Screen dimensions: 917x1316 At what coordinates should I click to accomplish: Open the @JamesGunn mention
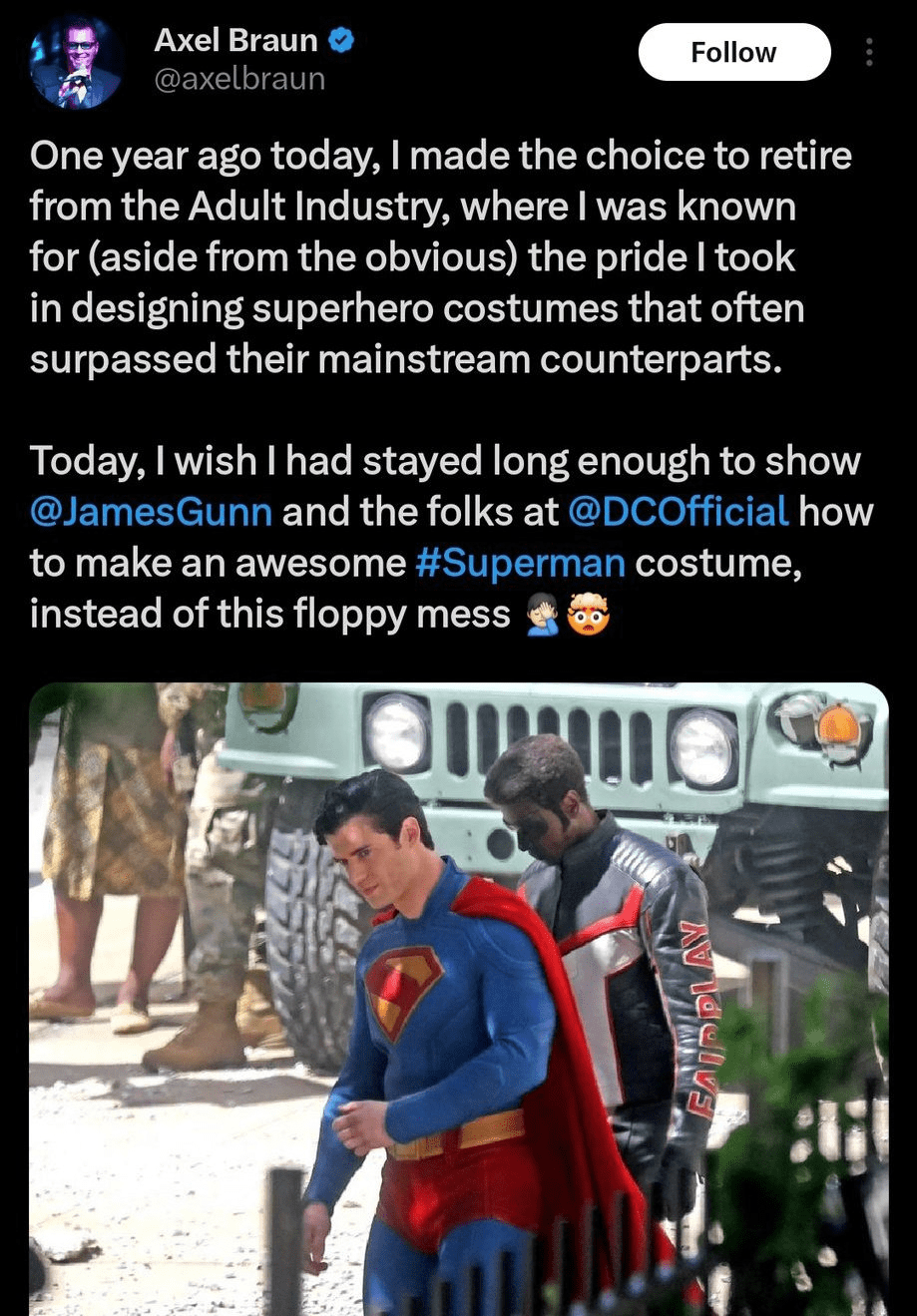click(x=151, y=512)
